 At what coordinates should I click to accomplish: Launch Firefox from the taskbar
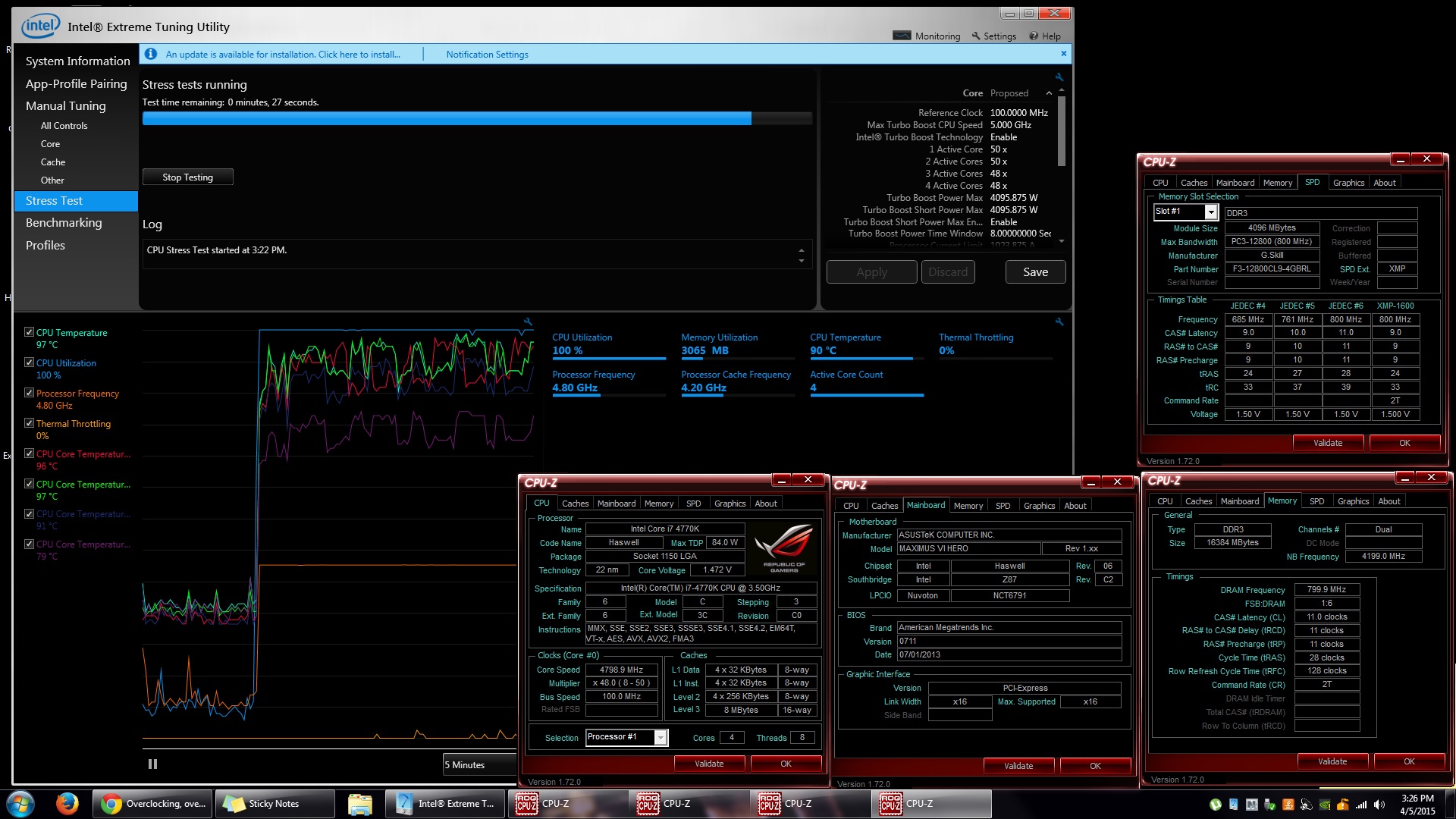tap(67, 803)
